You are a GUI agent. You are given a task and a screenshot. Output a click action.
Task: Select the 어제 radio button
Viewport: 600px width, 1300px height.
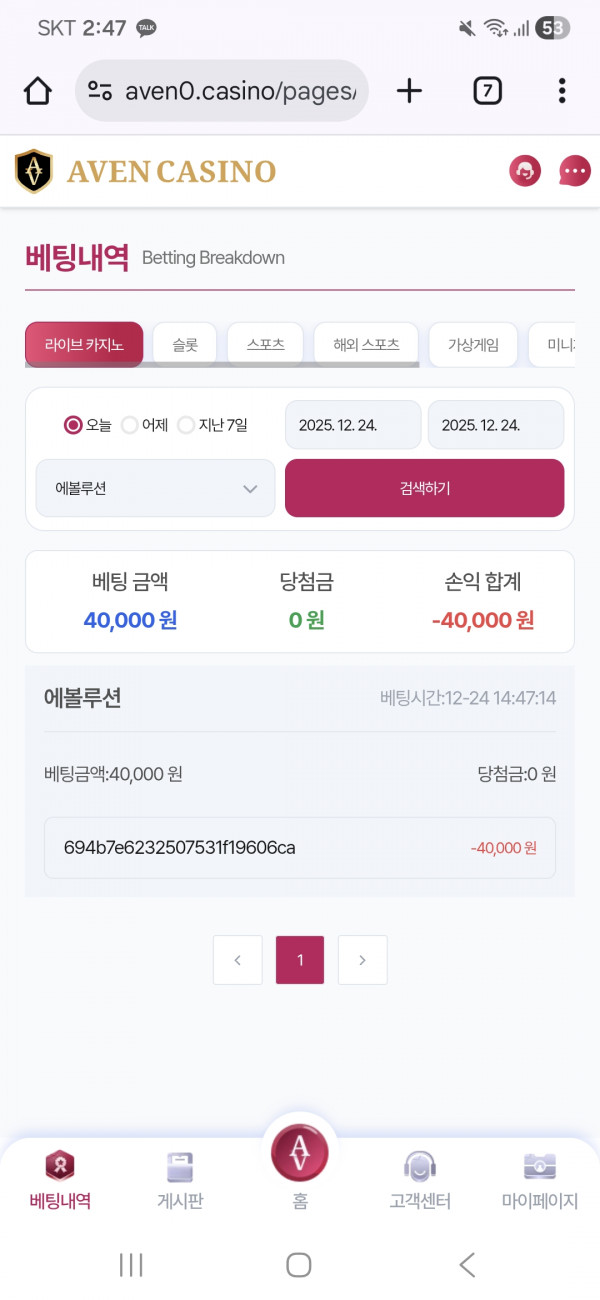130,424
